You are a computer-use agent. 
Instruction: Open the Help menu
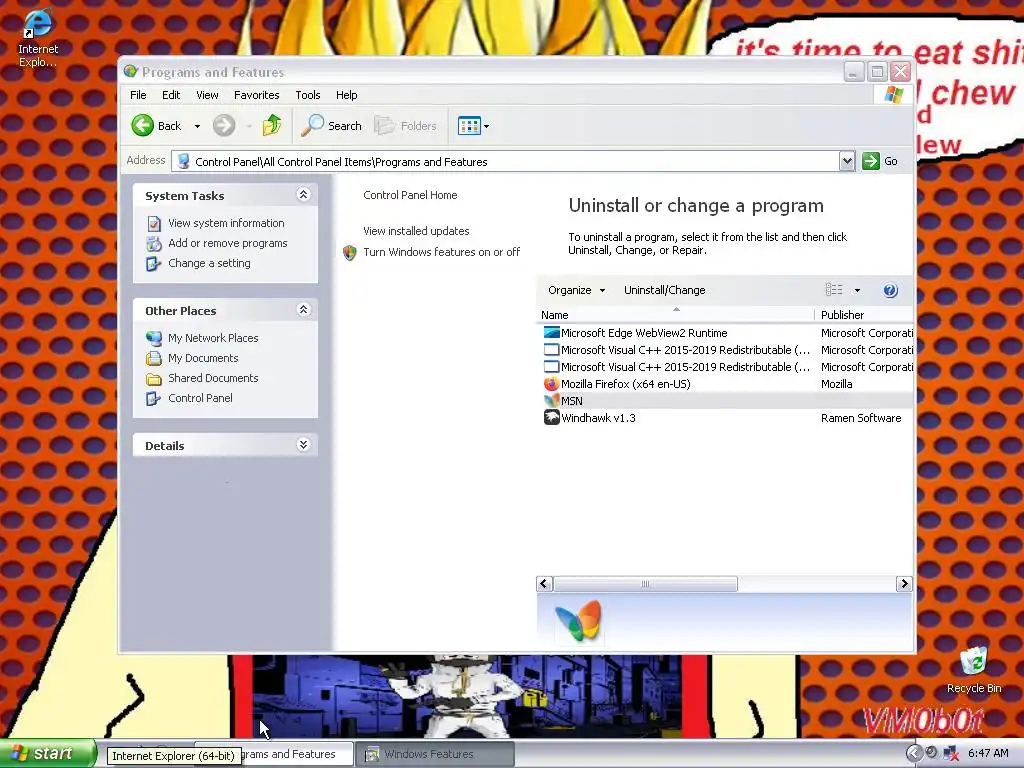pyautogui.click(x=346, y=95)
